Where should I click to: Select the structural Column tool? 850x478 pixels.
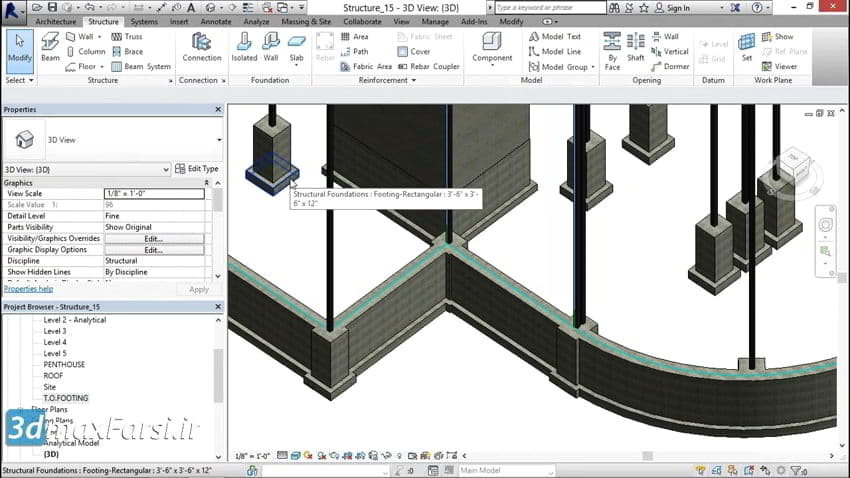(x=86, y=51)
